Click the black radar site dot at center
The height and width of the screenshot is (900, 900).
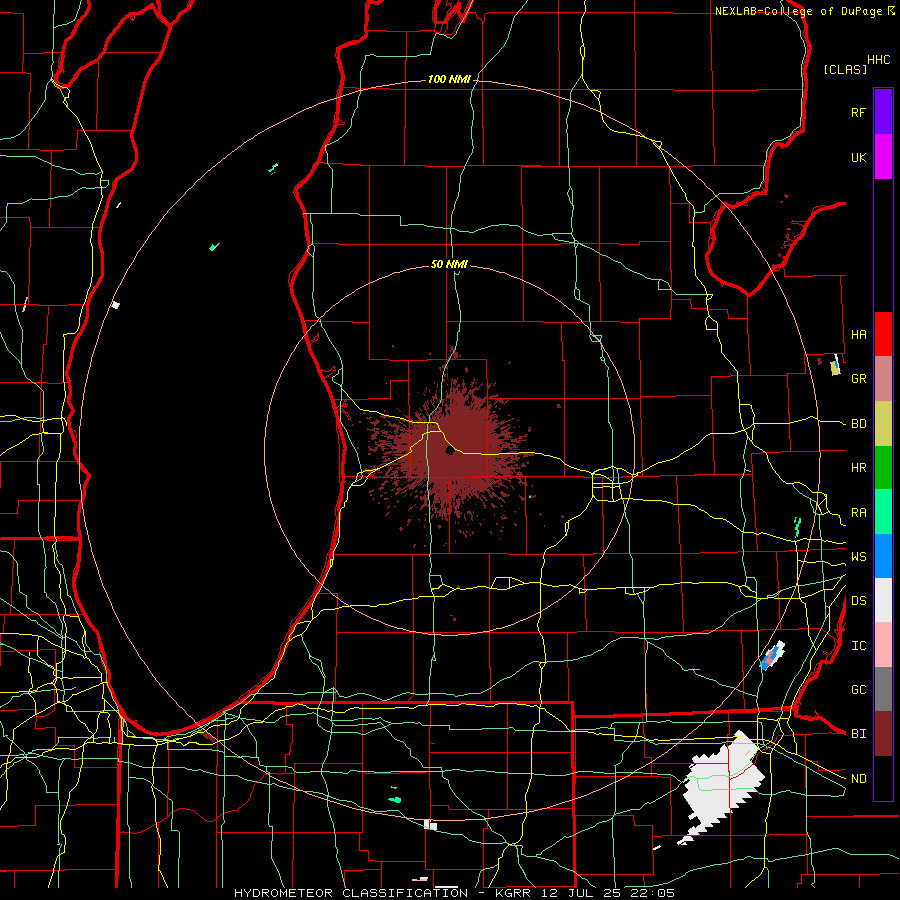pos(449,451)
